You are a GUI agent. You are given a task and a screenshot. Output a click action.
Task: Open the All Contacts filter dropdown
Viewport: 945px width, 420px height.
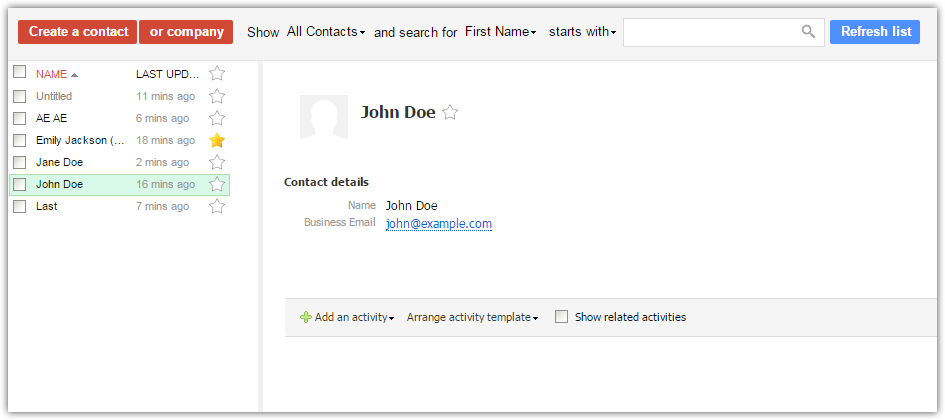point(326,32)
